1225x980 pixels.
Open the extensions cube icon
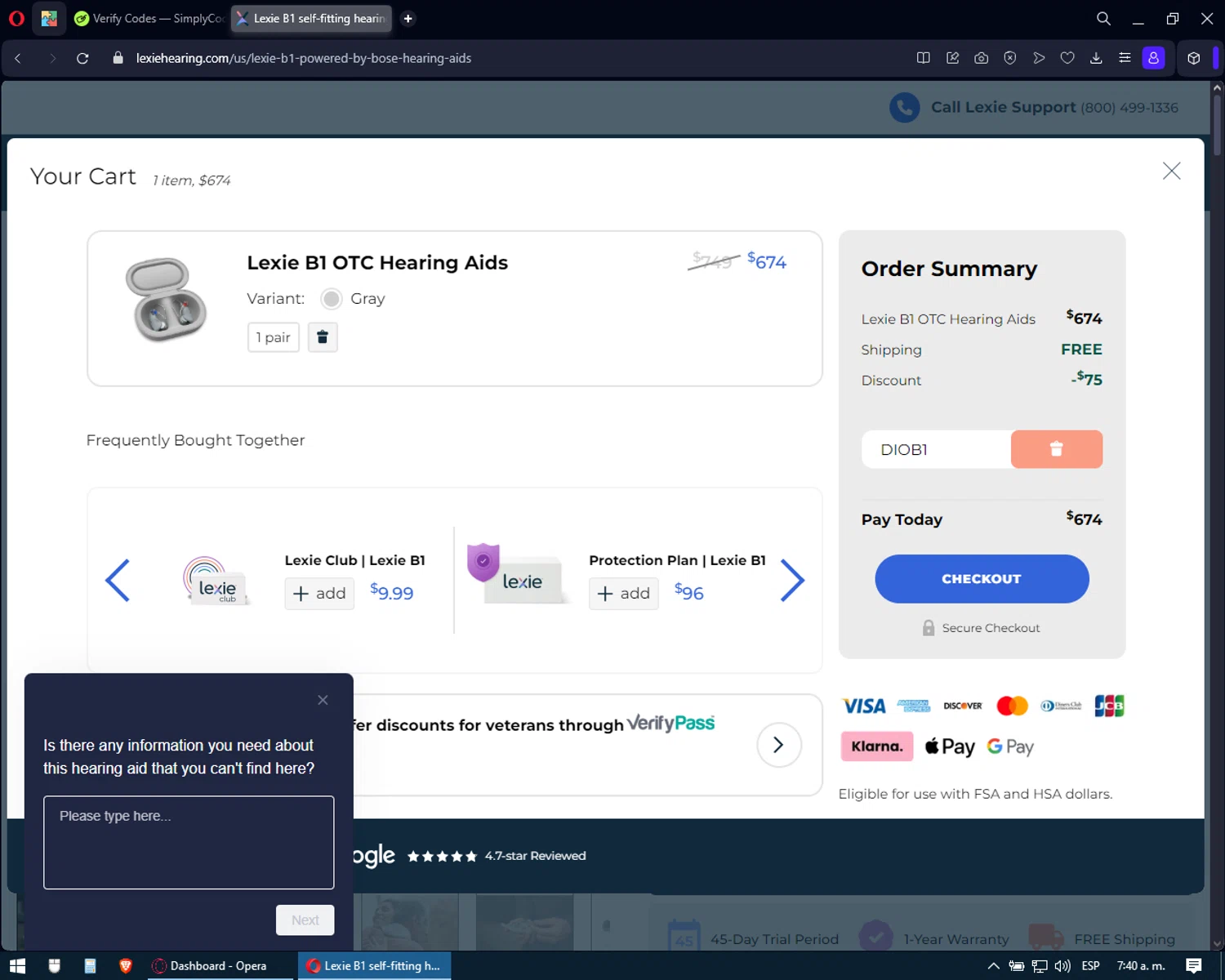[1194, 58]
